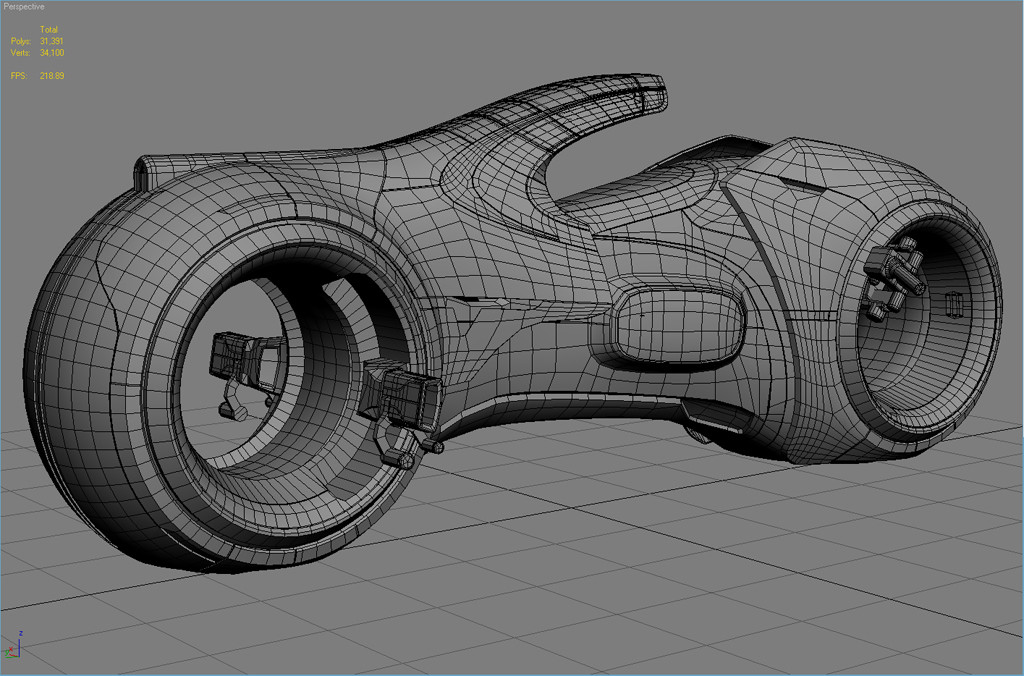Click the Total statistics header

[x=49, y=29]
